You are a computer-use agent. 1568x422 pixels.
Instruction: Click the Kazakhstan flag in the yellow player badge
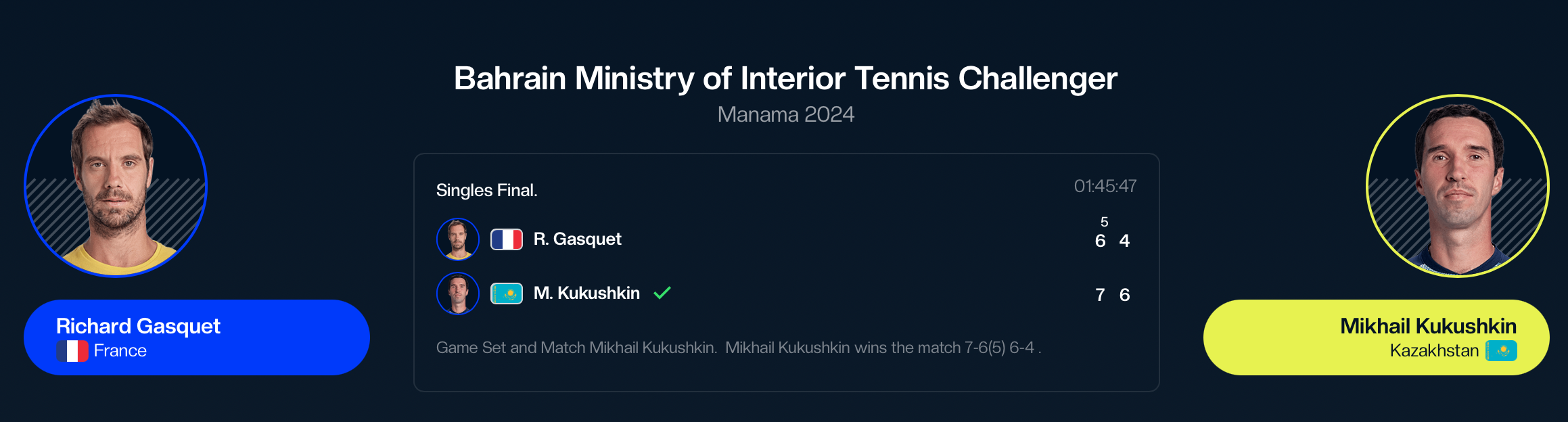pyautogui.click(x=1501, y=351)
